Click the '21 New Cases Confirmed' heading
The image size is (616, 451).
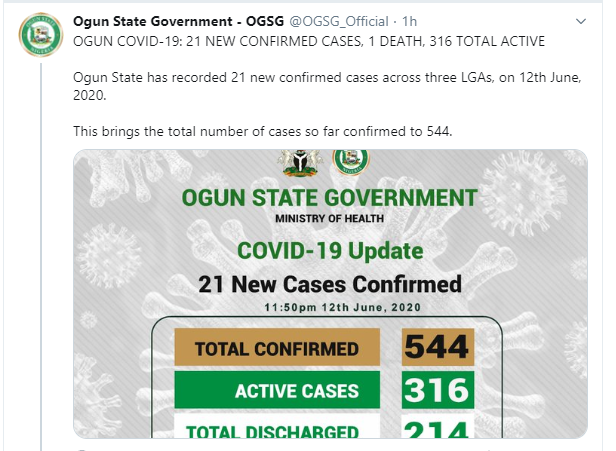click(x=330, y=284)
